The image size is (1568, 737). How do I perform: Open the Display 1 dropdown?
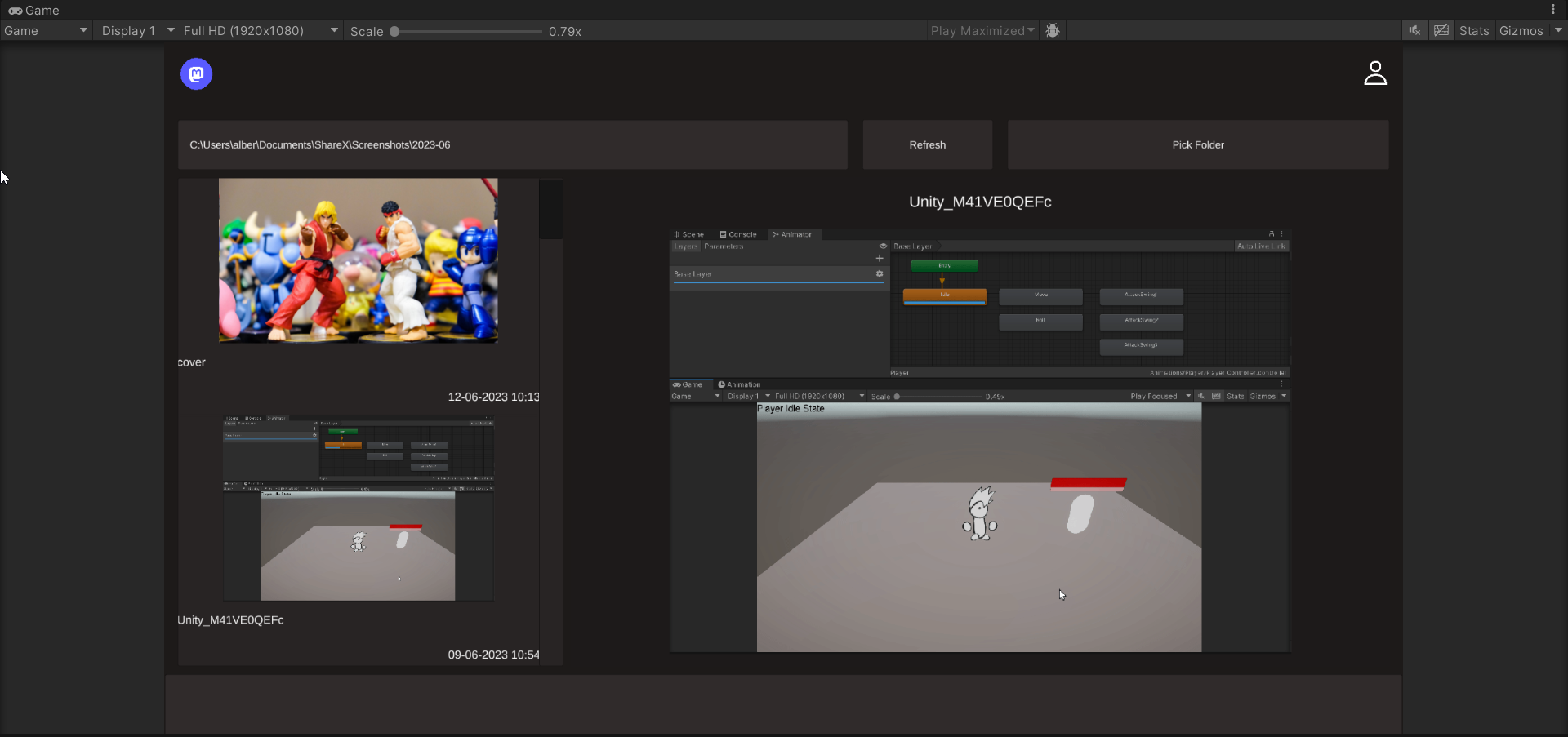tap(136, 30)
